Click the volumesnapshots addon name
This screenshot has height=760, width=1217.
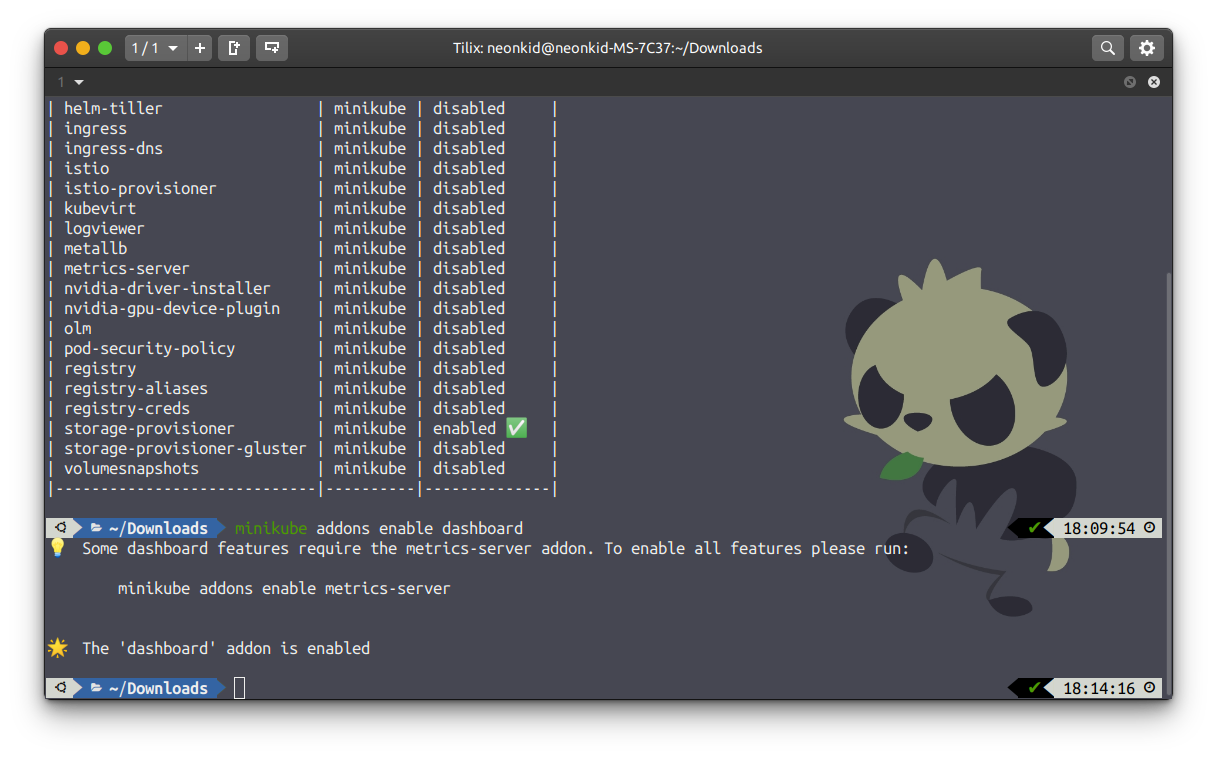tap(131, 468)
